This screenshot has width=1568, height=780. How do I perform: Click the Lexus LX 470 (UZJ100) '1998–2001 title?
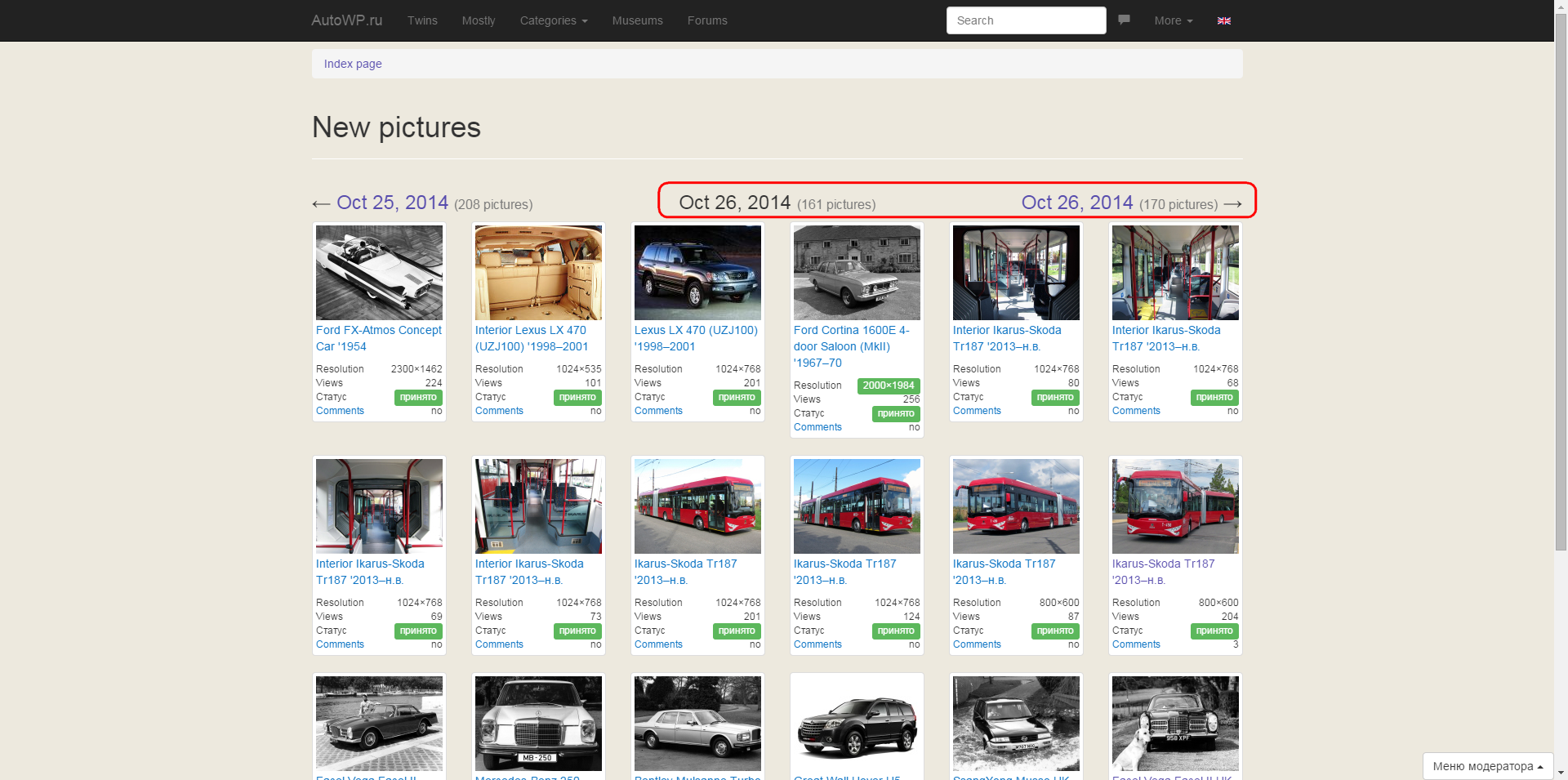pos(696,338)
